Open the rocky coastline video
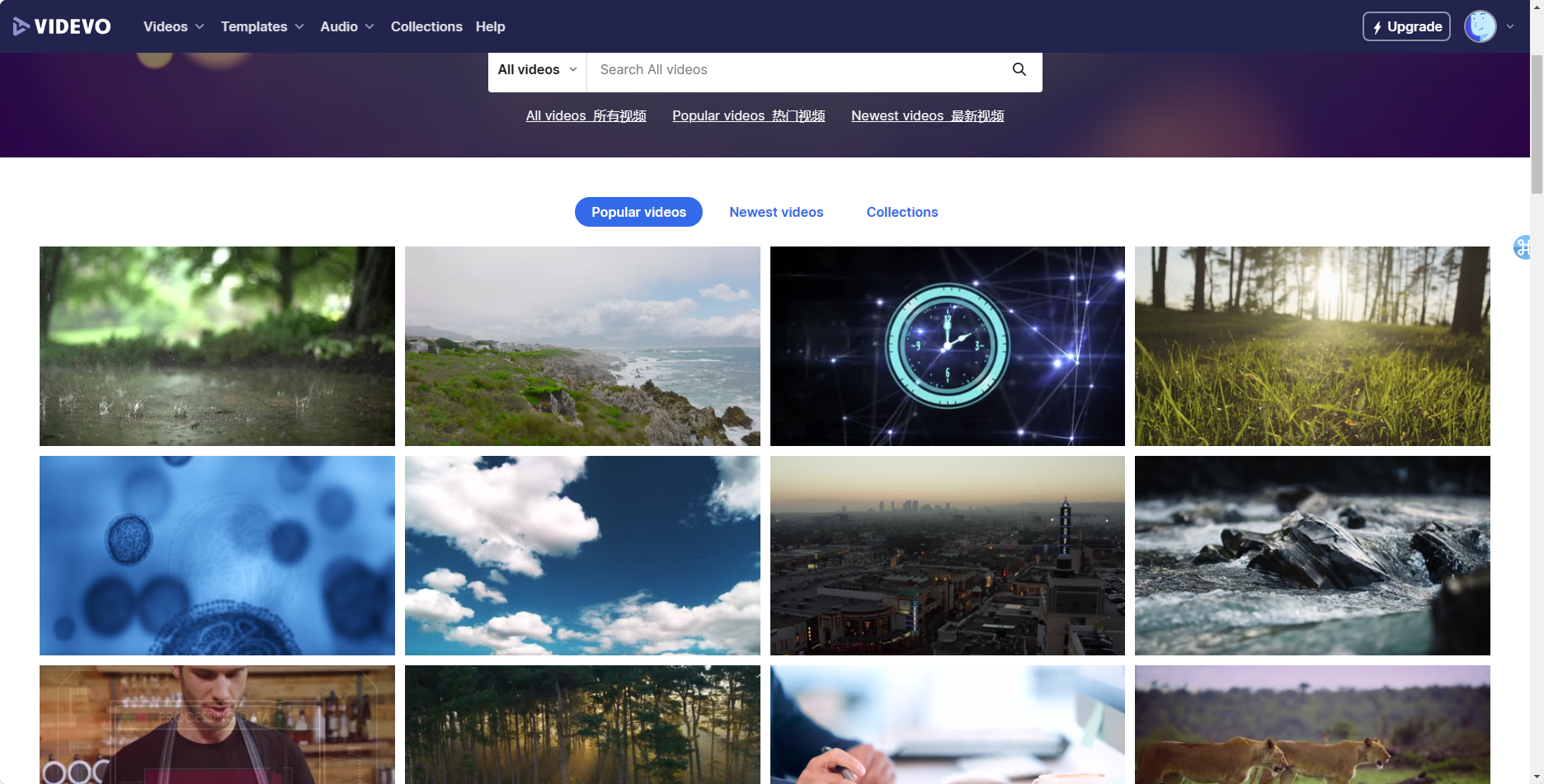Image resolution: width=1544 pixels, height=784 pixels. pyautogui.click(x=582, y=346)
